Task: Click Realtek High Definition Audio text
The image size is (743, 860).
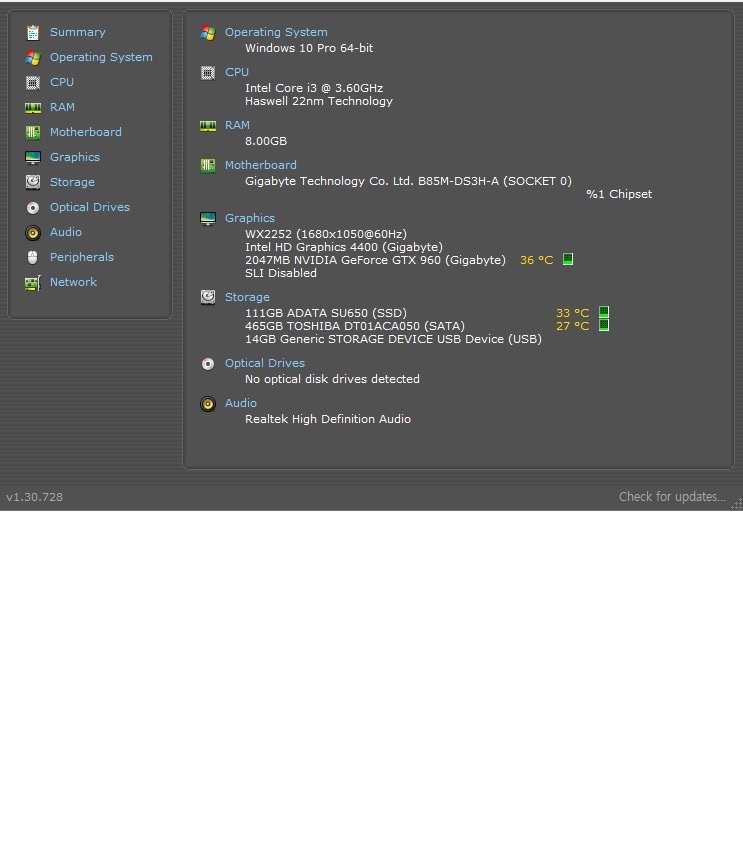Action: (x=328, y=419)
